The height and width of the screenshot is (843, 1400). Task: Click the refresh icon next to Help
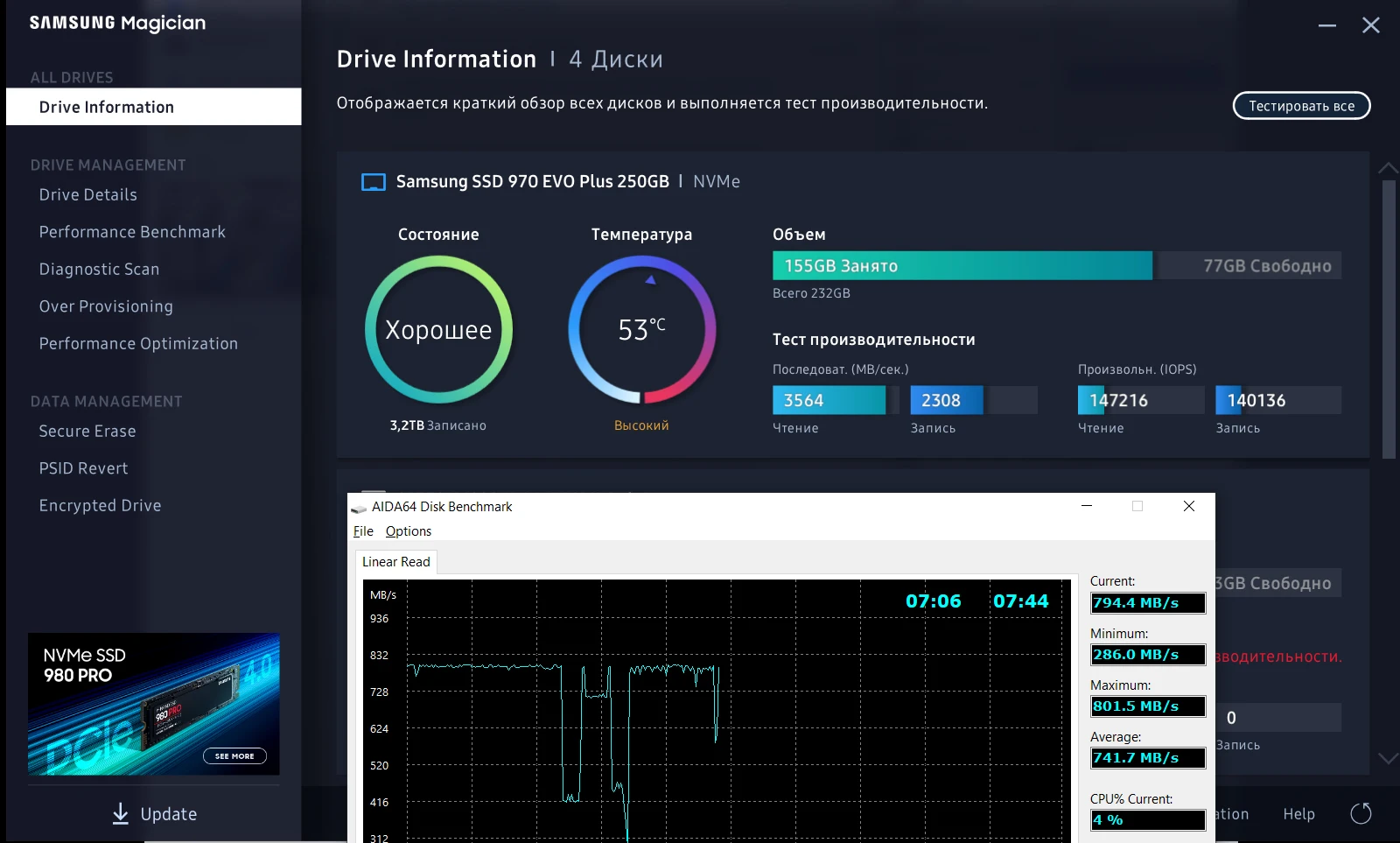click(1361, 814)
